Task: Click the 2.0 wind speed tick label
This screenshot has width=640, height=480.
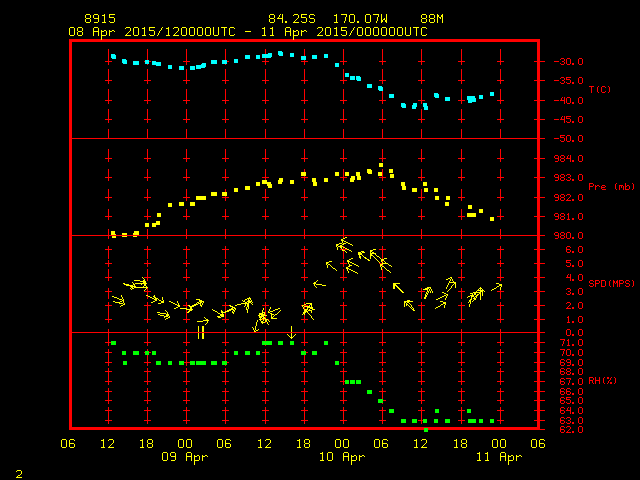Action: (x=574, y=306)
